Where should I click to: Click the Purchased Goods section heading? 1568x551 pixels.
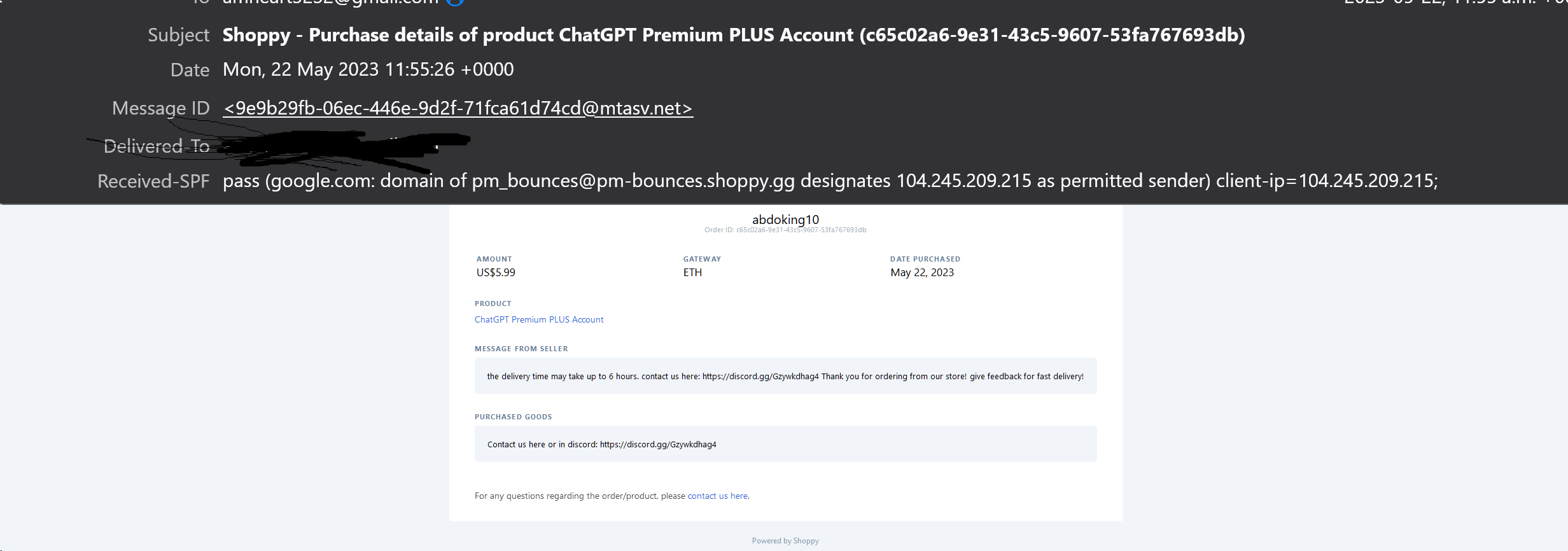[513, 417]
